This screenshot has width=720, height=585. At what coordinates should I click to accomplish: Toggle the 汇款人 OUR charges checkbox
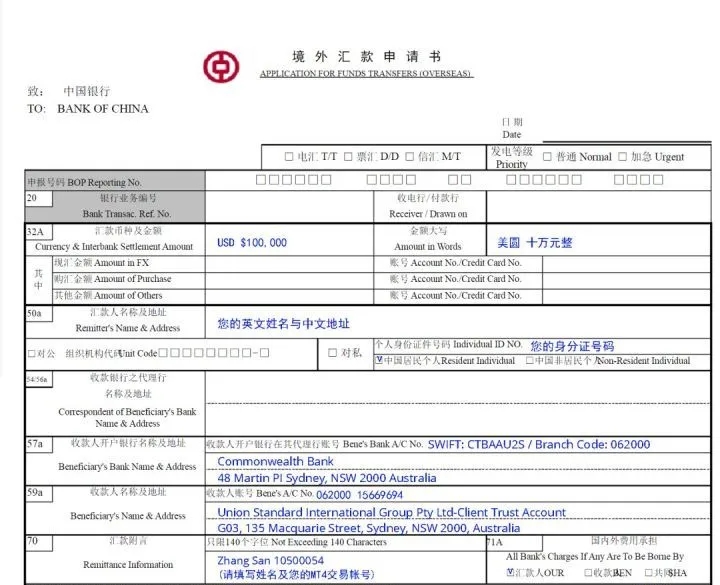pos(510,572)
